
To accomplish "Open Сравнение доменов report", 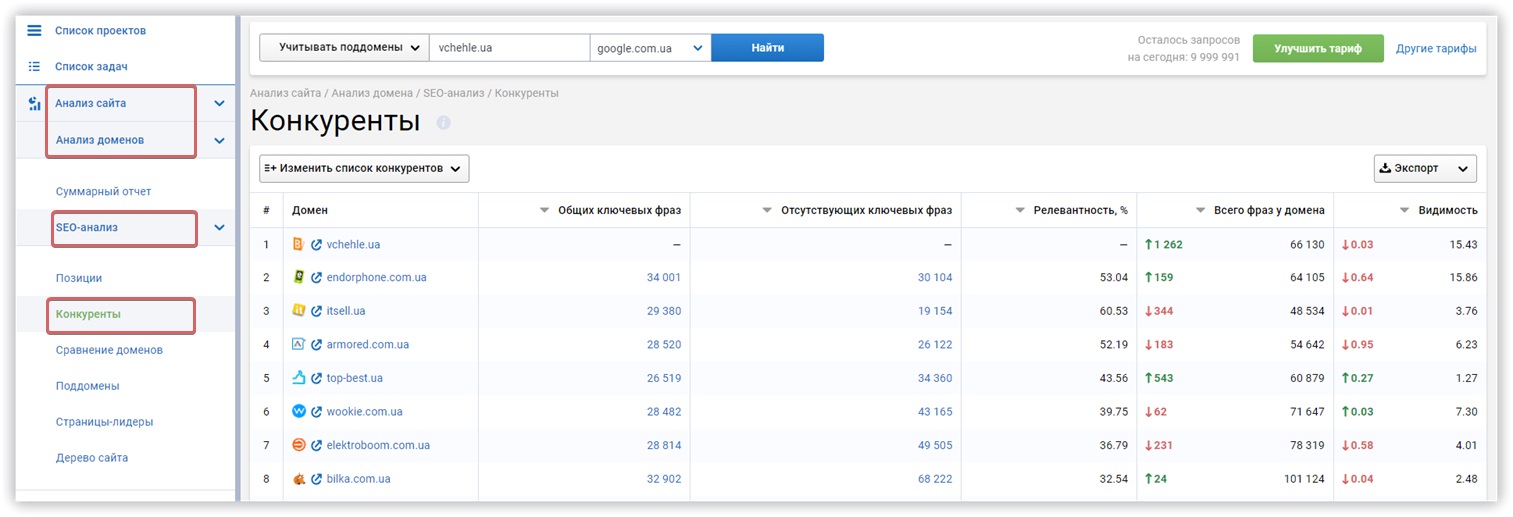I will click(109, 350).
